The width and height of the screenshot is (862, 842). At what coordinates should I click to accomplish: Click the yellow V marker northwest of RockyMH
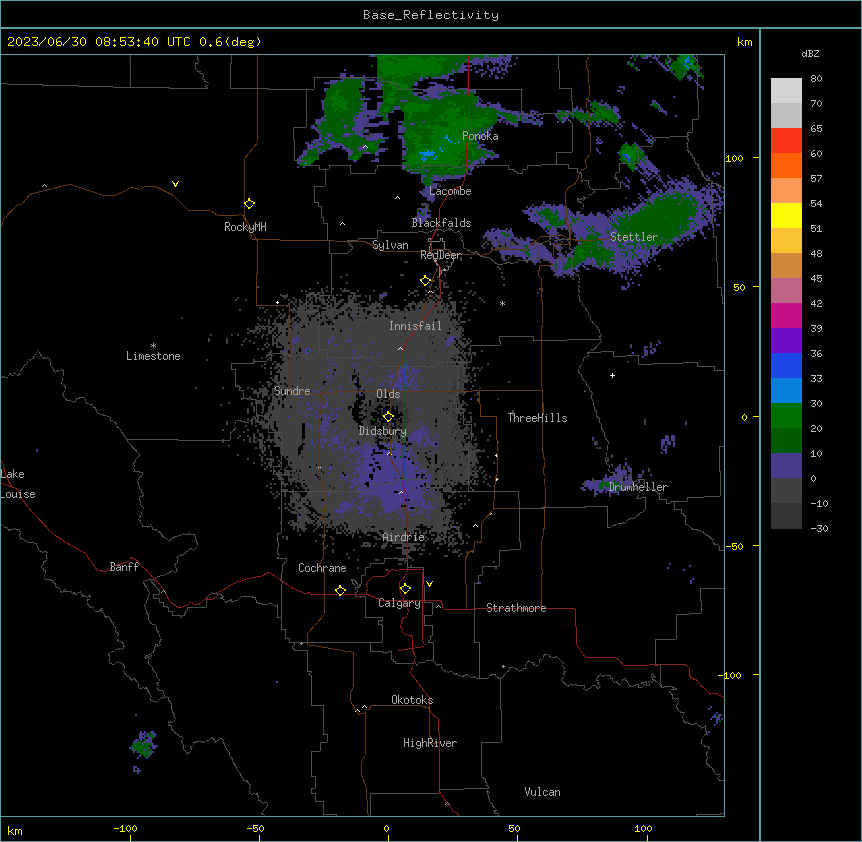pyautogui.click(x=175, y=184)
